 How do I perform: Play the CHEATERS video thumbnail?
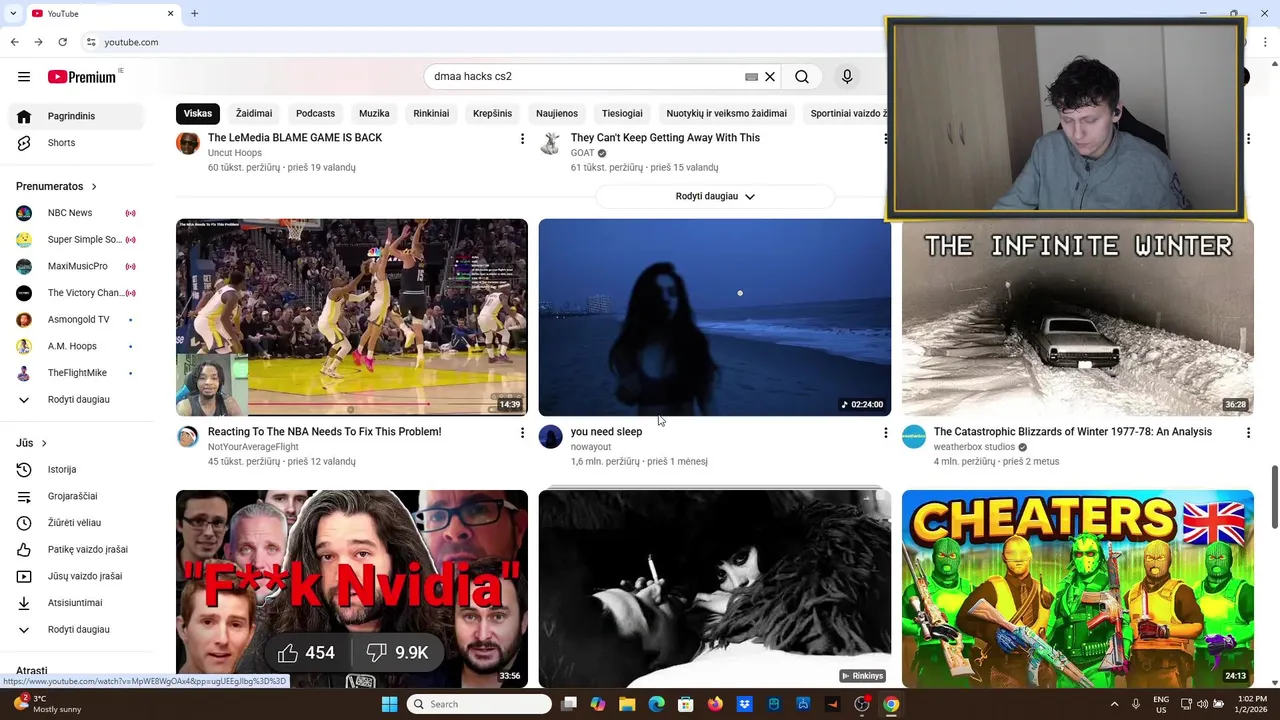(1078, 589)
